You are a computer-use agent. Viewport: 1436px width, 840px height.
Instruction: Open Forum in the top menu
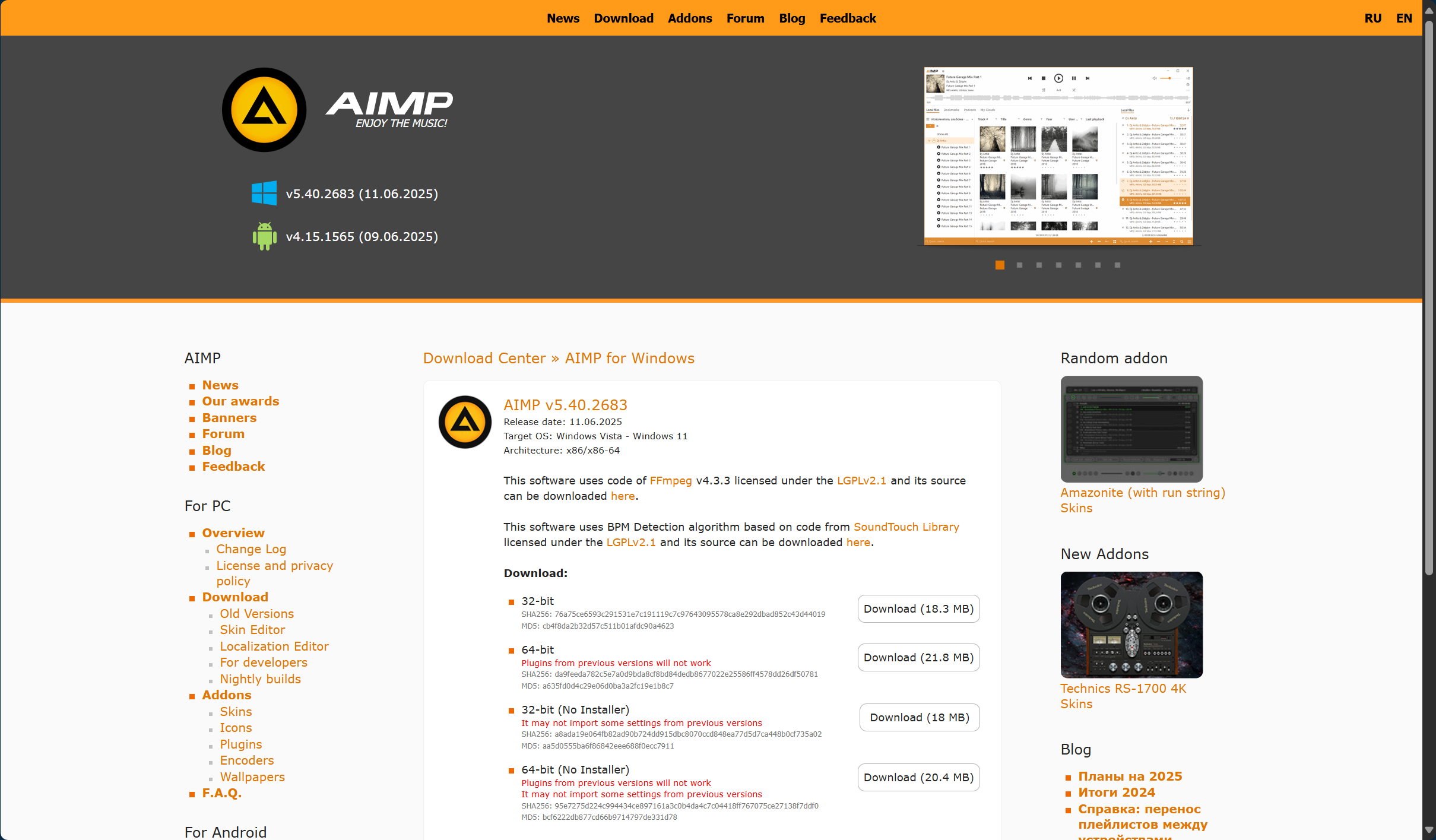pyautogui.click(x=745, y=18)
